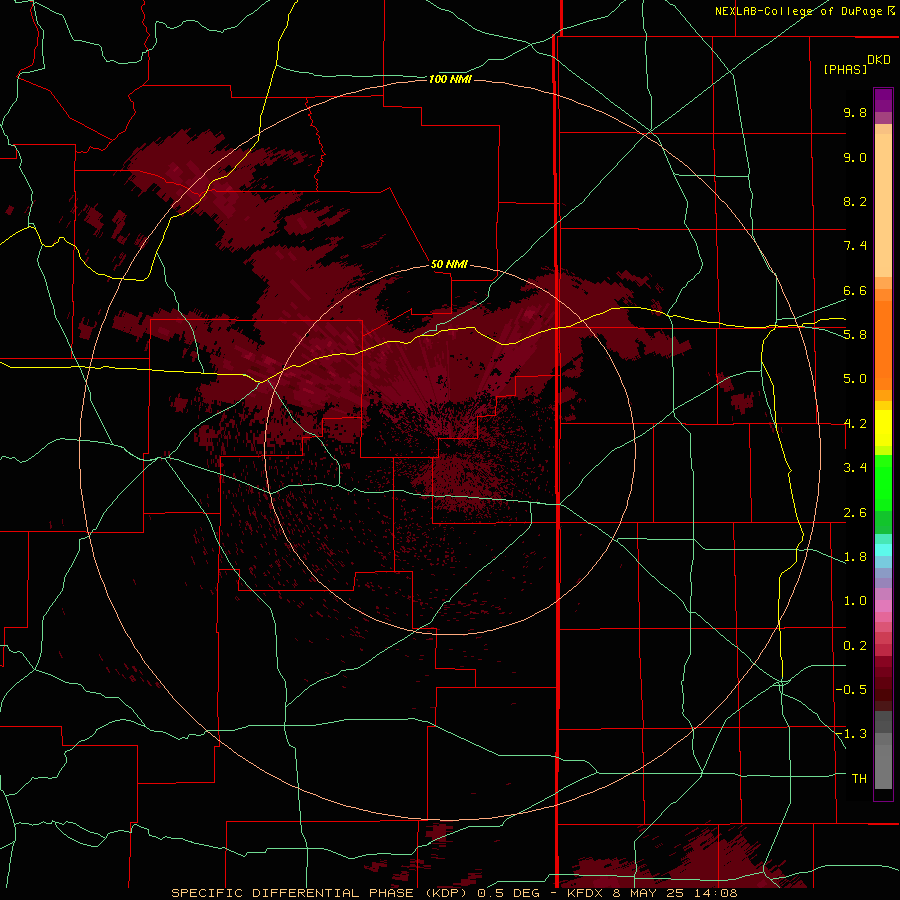Click the DKD legend label
Viewport: 900px width, 900px height.
click(879, 60)
